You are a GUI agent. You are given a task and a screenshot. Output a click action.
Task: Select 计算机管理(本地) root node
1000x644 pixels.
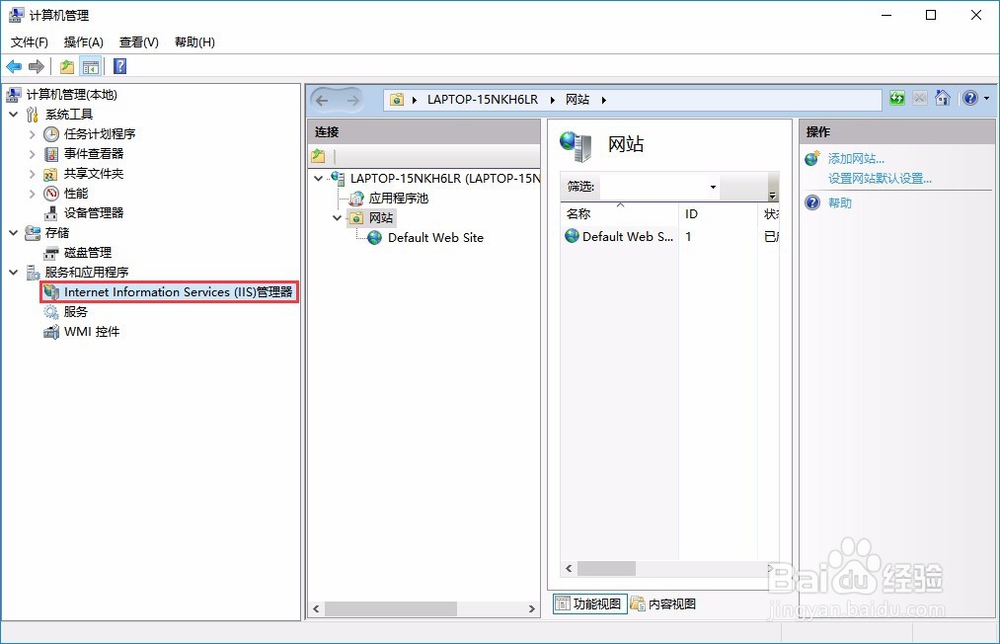click(72, 94)
